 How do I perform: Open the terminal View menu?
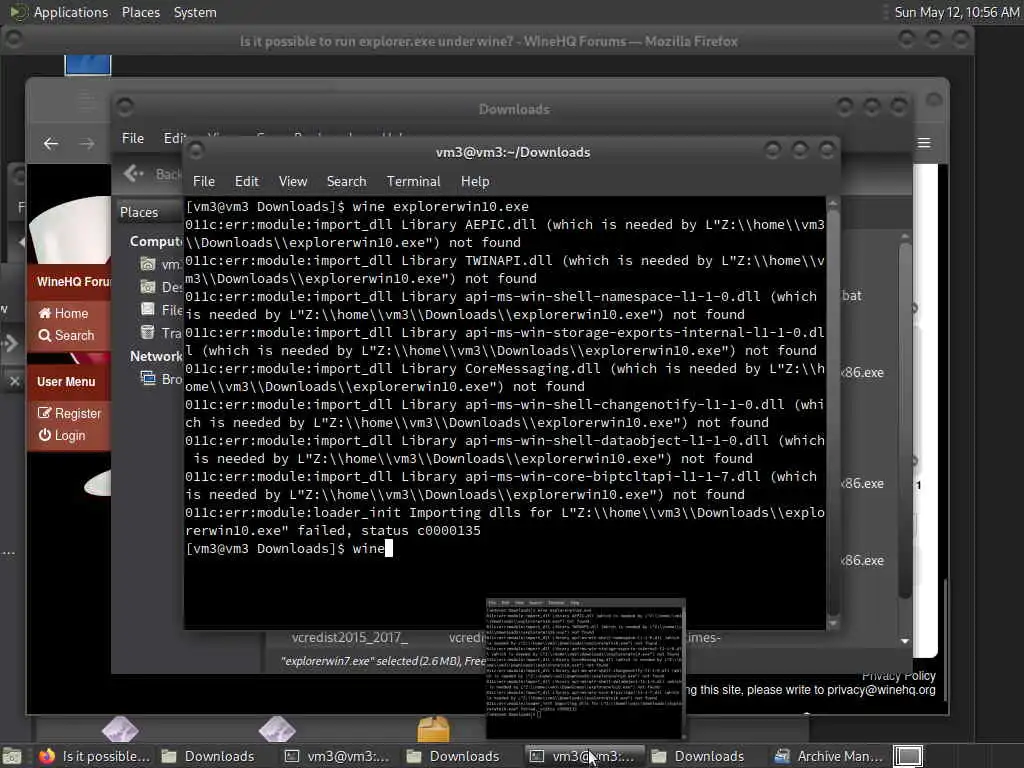point(293,181)
